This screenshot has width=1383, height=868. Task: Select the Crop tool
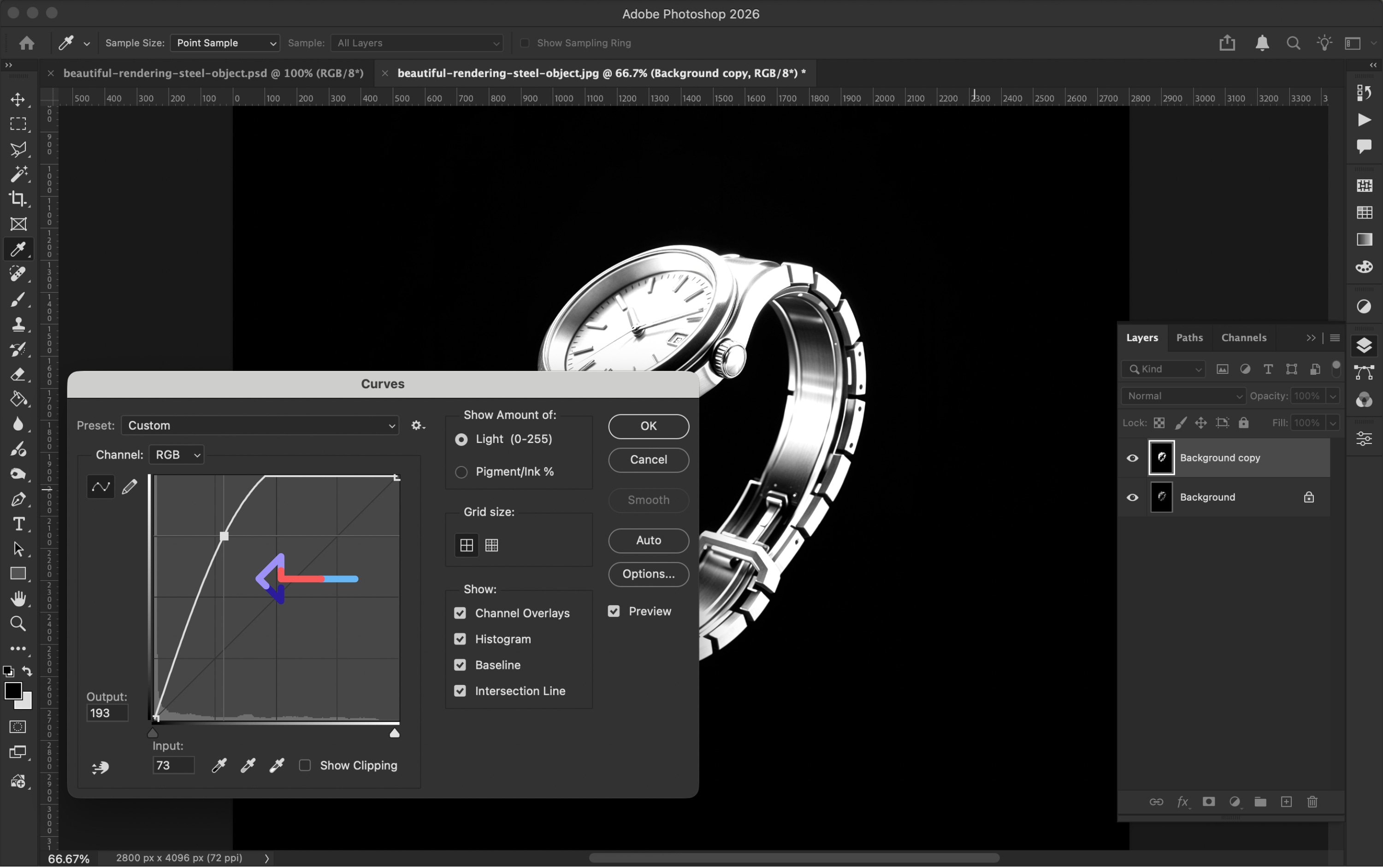click(18, 199)
